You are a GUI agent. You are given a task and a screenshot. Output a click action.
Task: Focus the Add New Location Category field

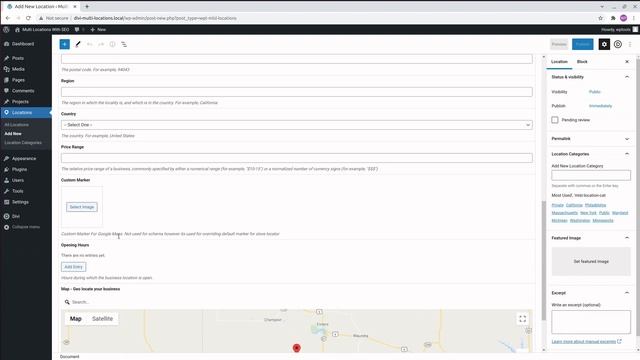coord(591,176)
